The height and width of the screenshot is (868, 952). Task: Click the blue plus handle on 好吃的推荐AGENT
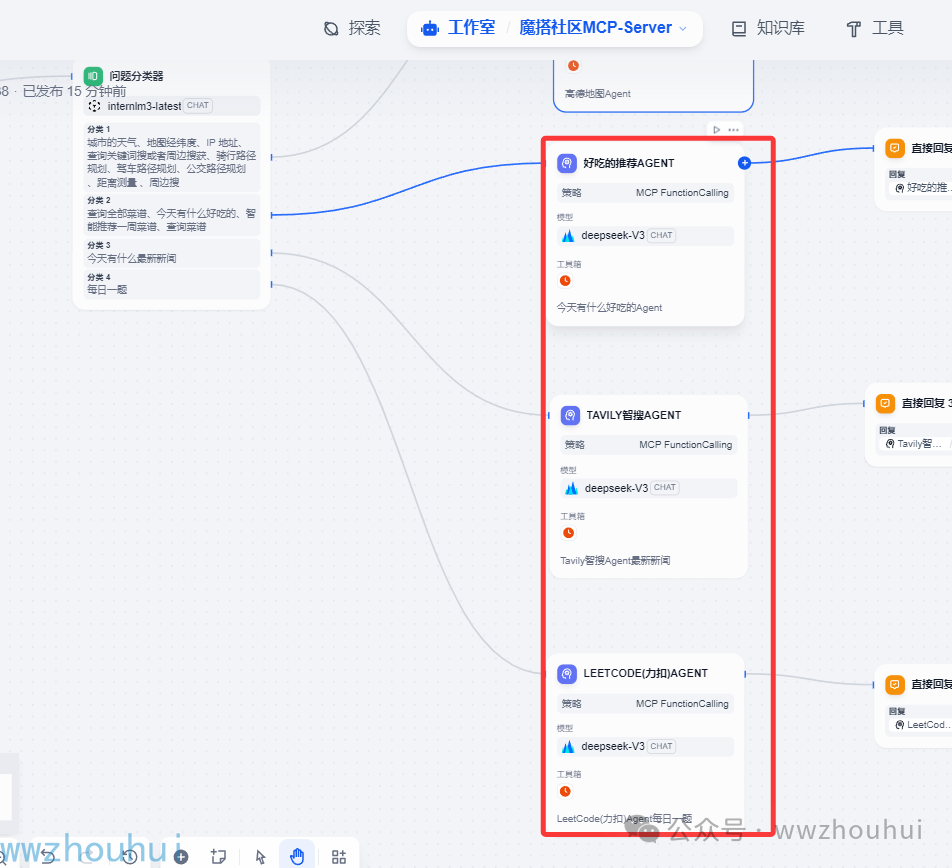coord(744,163)
